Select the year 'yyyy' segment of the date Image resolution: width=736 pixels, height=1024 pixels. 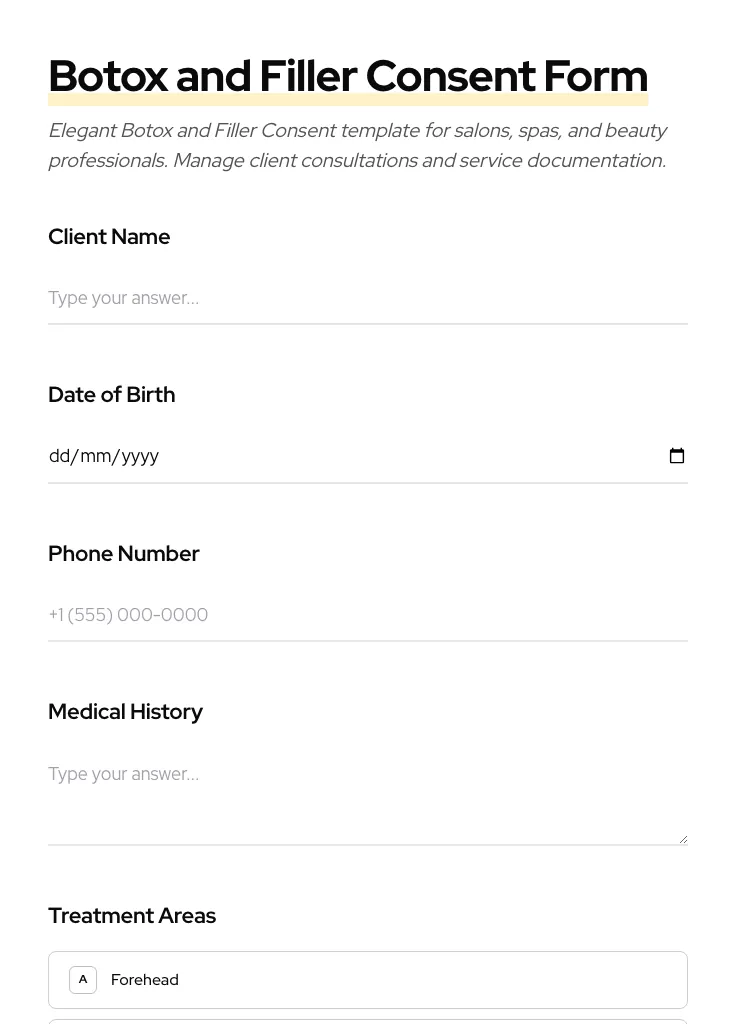(140, 456)
